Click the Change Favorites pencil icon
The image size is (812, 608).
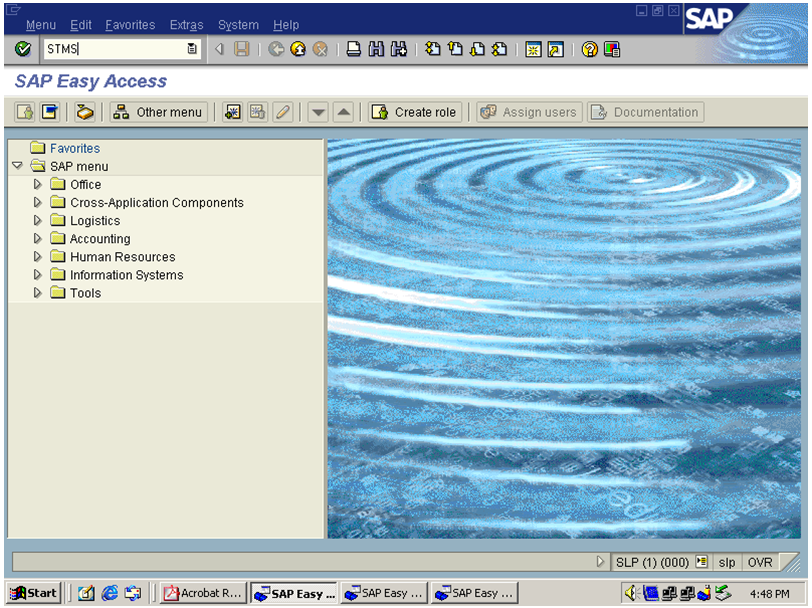point(283,112)
